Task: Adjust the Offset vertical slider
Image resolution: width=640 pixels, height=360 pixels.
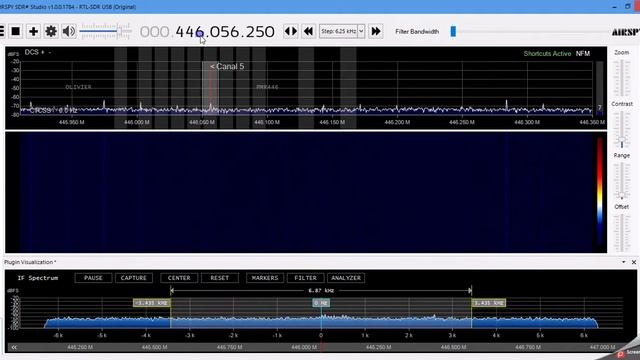Action: [x=622, y=232]
